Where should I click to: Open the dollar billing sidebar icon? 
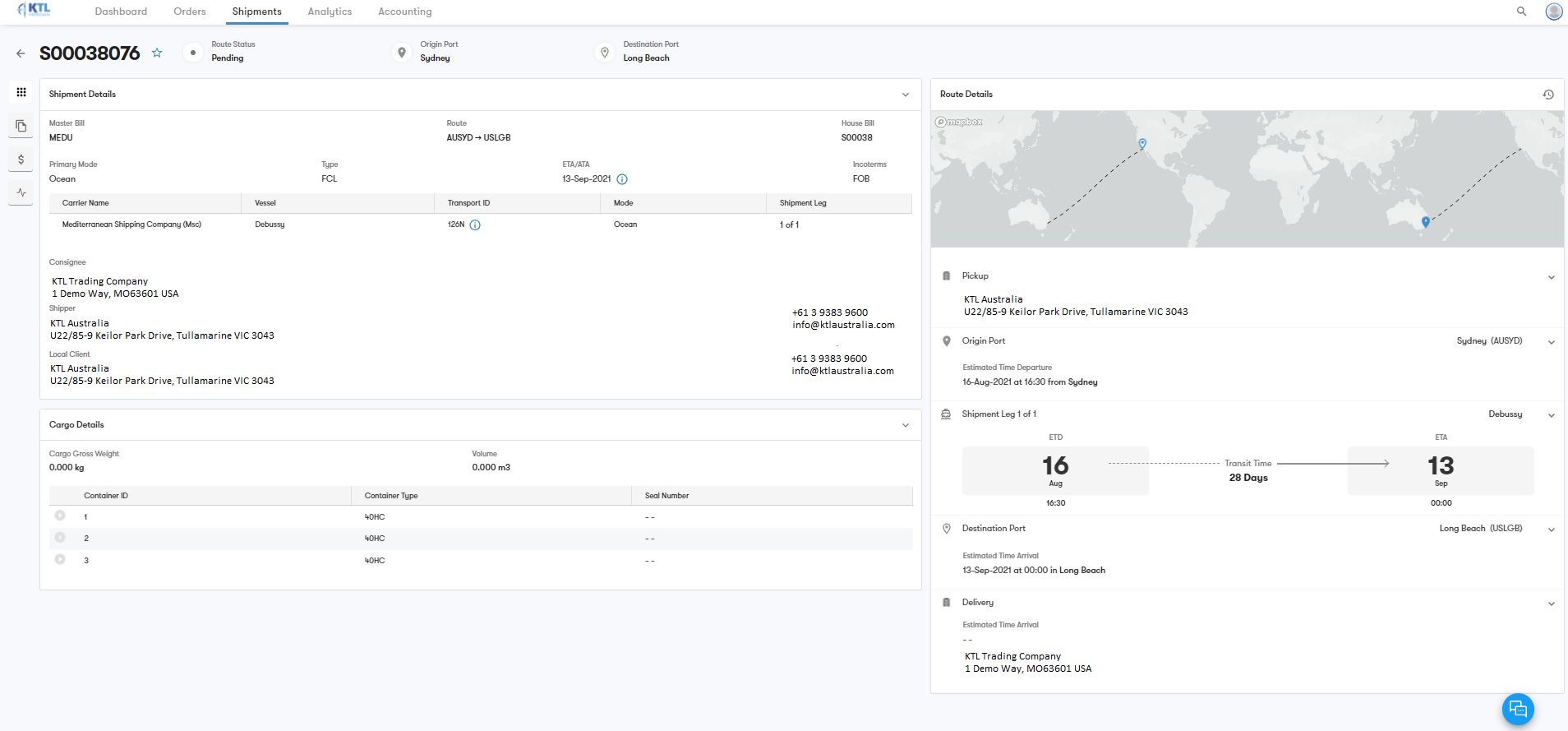(21, 160)
